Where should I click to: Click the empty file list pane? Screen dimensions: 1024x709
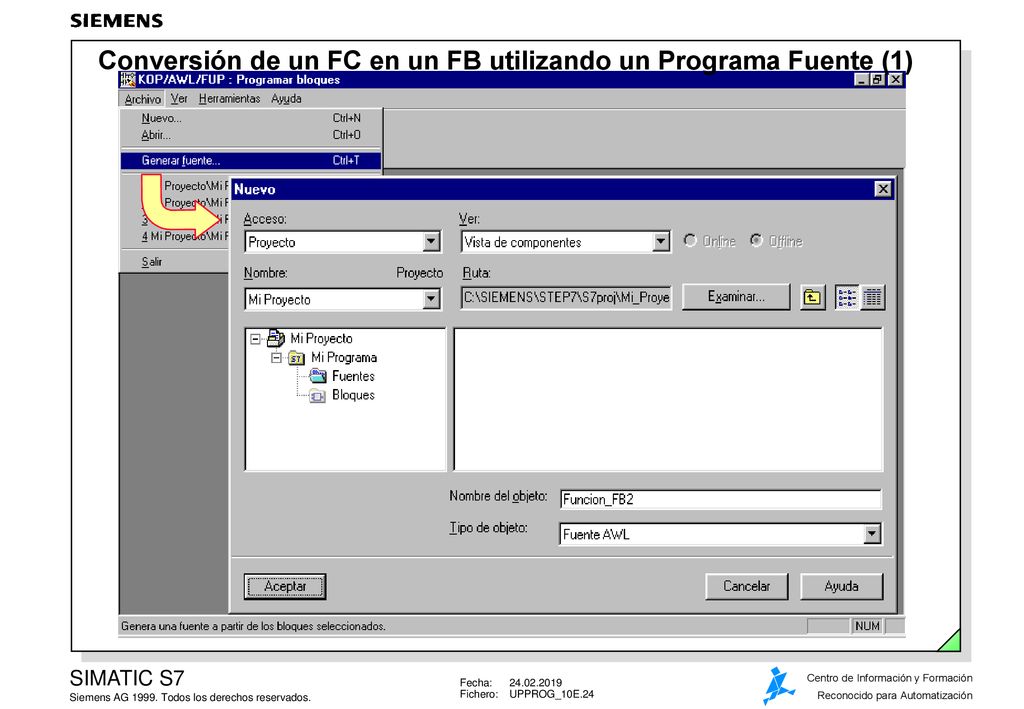click(x=668, y=399)
